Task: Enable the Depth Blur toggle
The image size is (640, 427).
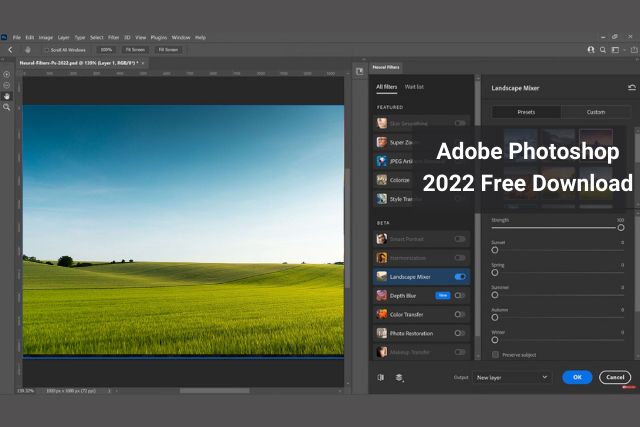Action: coord(460,296)
